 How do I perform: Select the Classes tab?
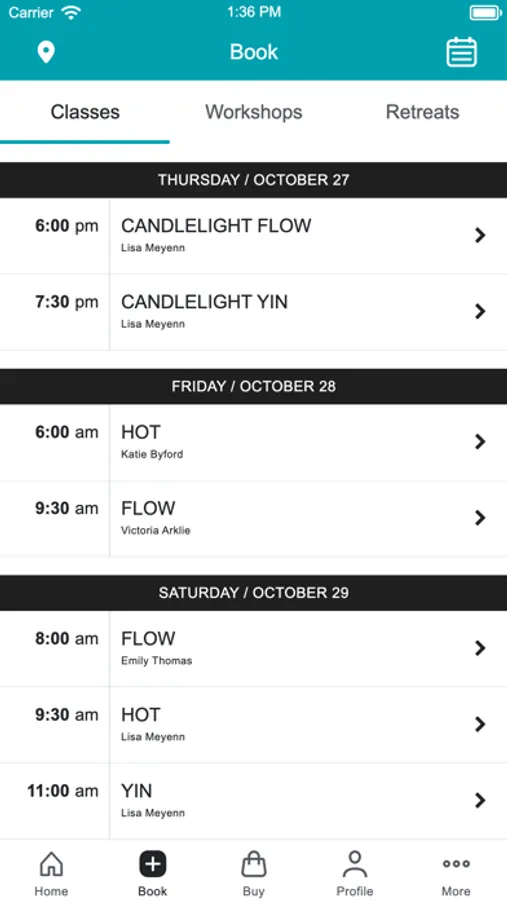(x=85, y=112)
